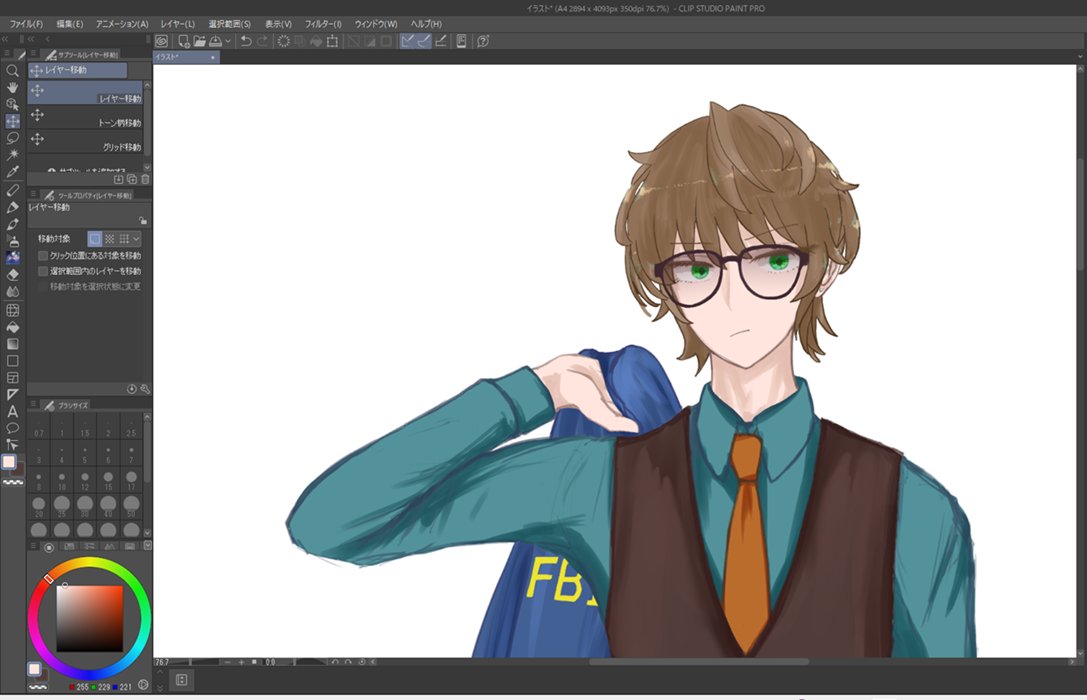This screenshot has width=1087, height=700.
Task: Set move target to tone pattern mode
Action: coord(110,239)
